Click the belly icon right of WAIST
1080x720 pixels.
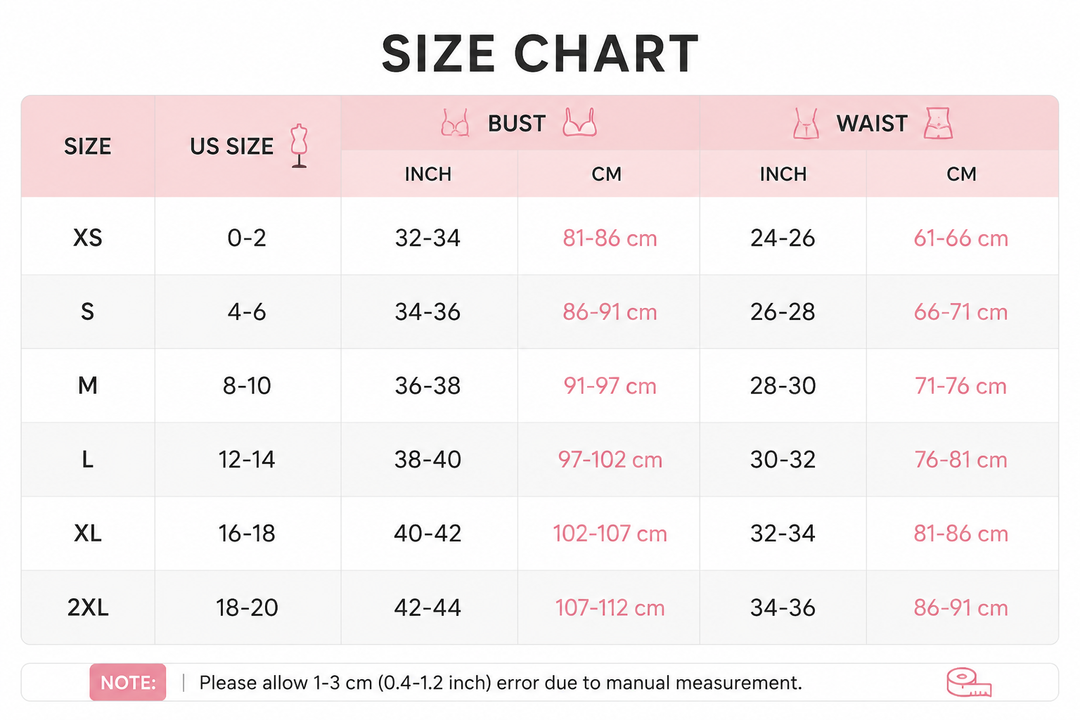(x=938, y=123)
